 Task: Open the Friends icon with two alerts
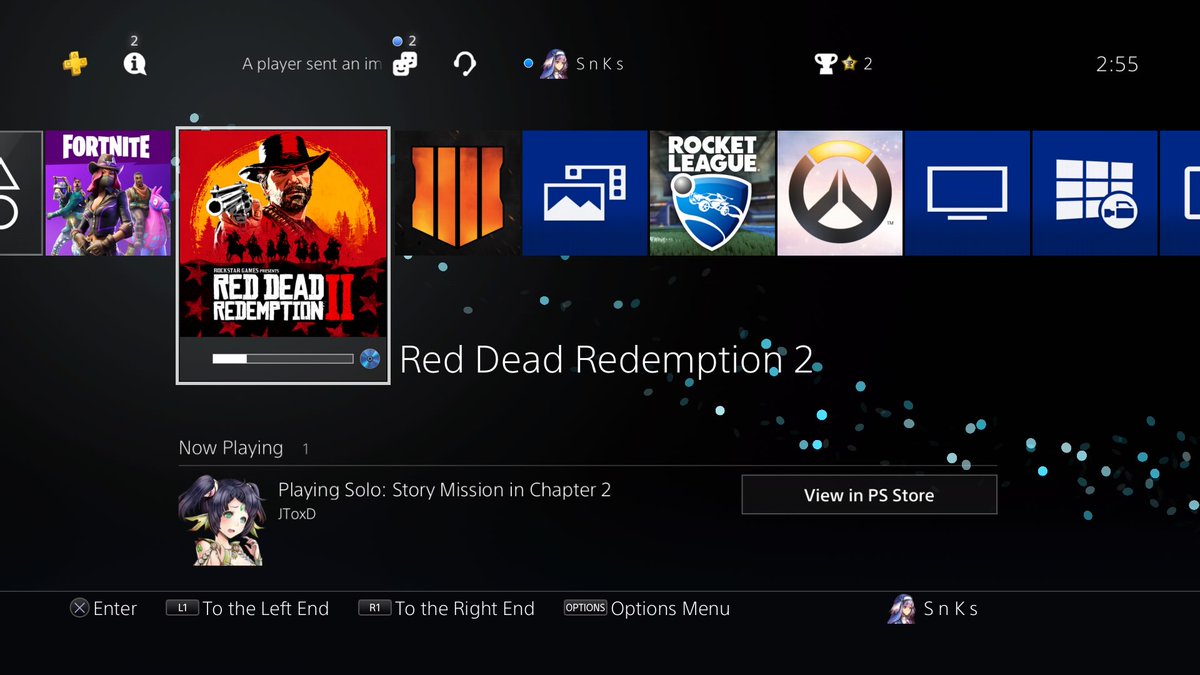405,63
